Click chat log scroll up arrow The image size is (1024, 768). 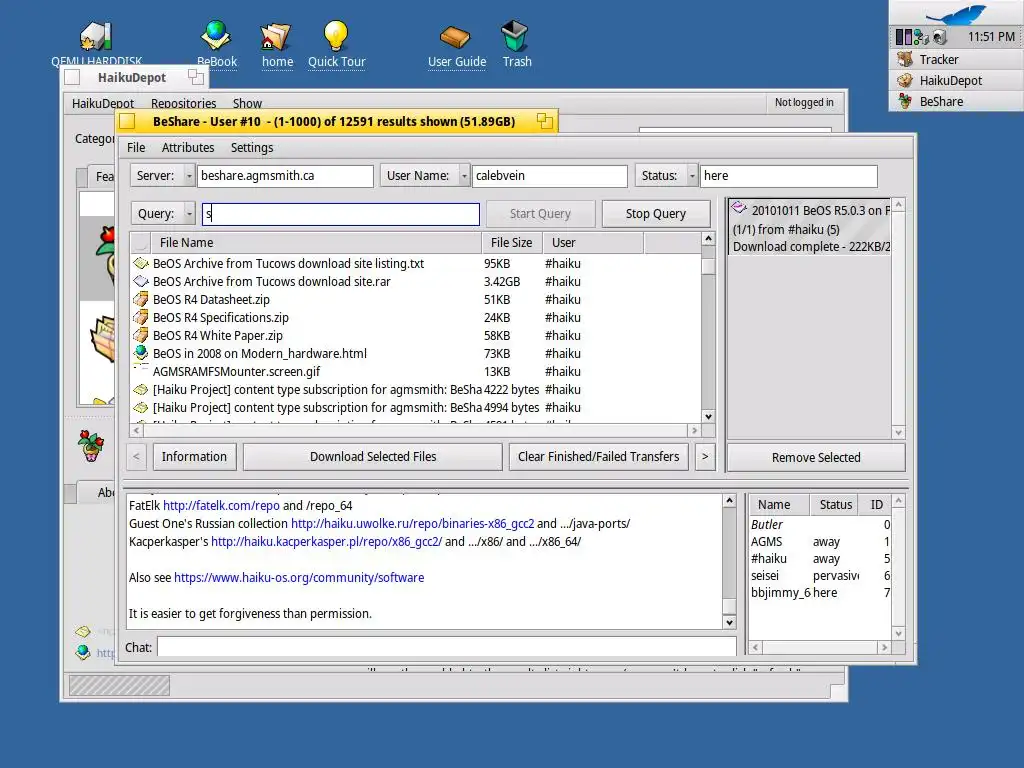click(x=729, y=501)
